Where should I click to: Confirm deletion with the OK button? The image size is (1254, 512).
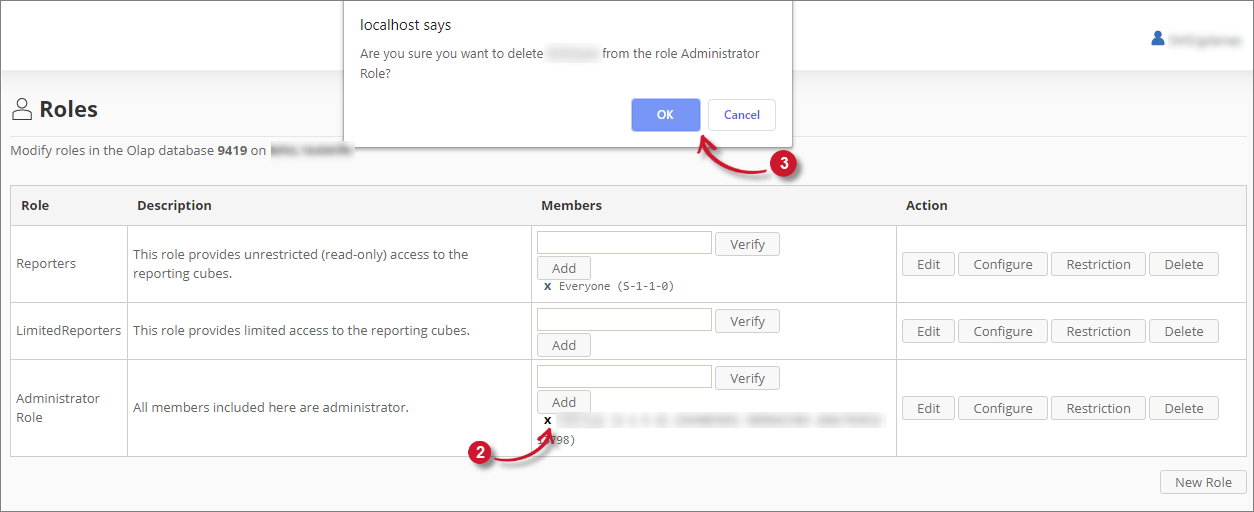(x=665, y=115)
